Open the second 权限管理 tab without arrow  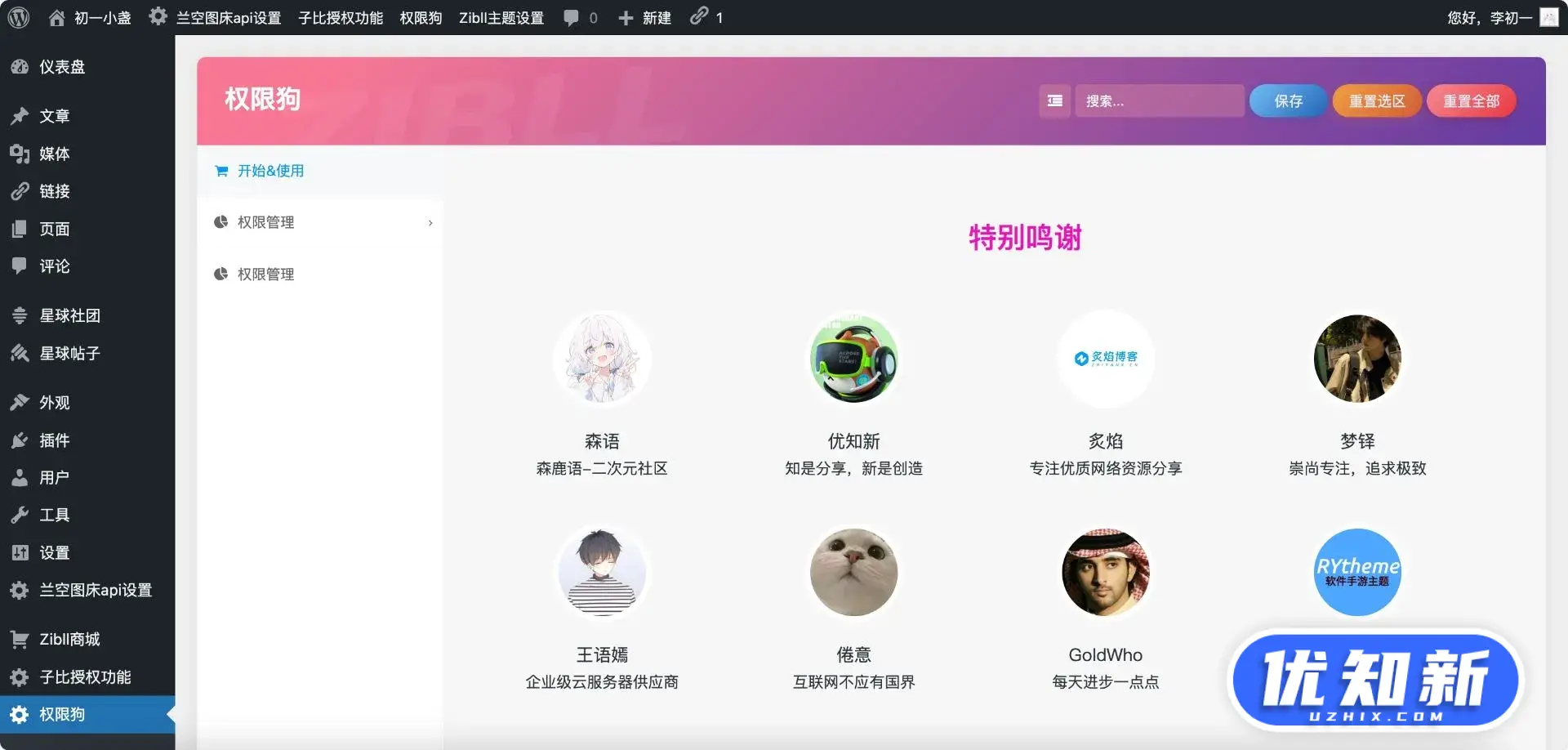click(320, 275)
